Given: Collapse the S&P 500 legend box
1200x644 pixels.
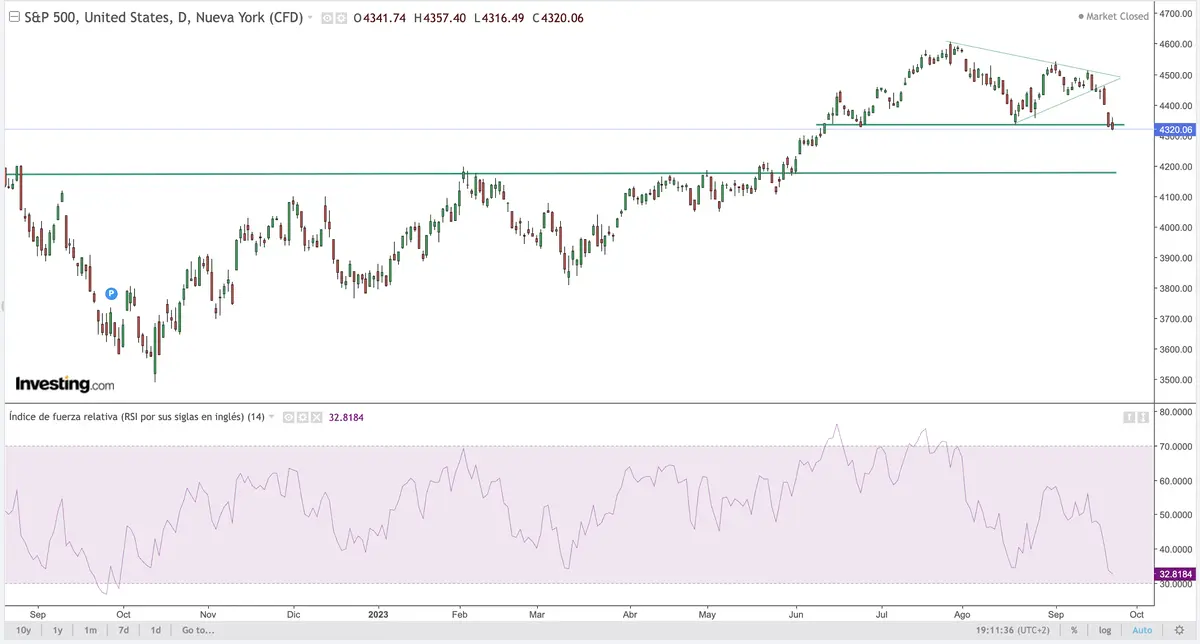Looking at the screenshot, I should pyautogui.click(x=12, y=17).
